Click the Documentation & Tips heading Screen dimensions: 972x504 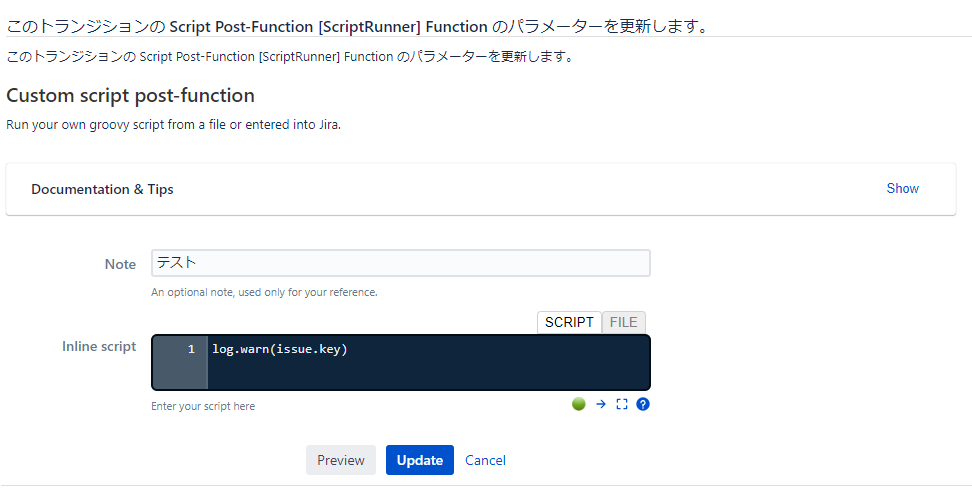click(102, 189)
